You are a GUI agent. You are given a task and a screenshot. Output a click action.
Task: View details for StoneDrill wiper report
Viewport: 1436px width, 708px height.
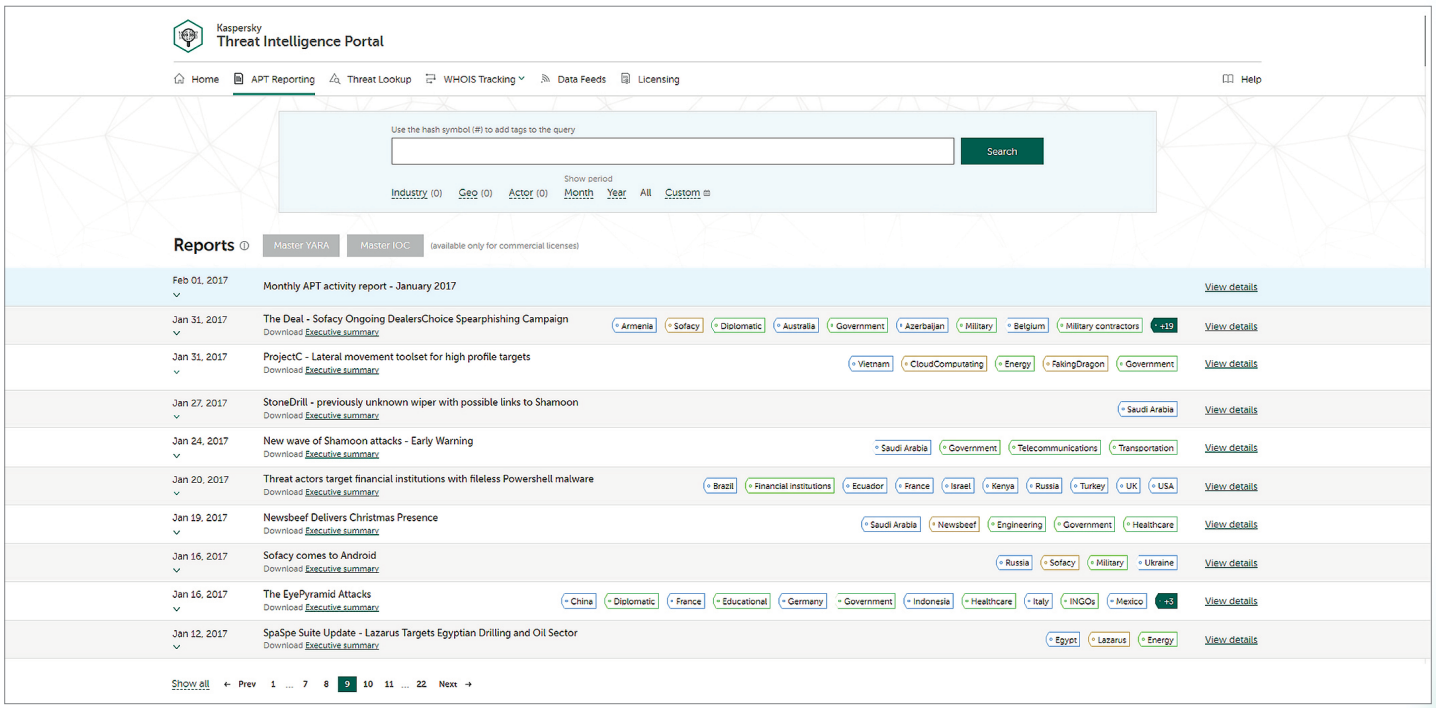point(1231,410)
